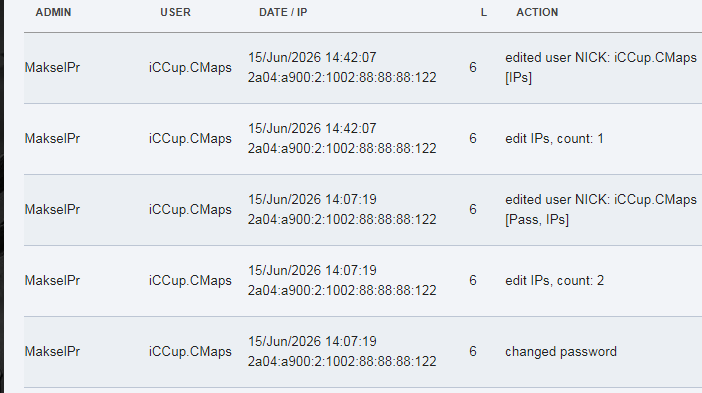Select level 6 in the 'count: 1' row
Image resolution: width=702 pixels, height=393 pixels.
473,139
